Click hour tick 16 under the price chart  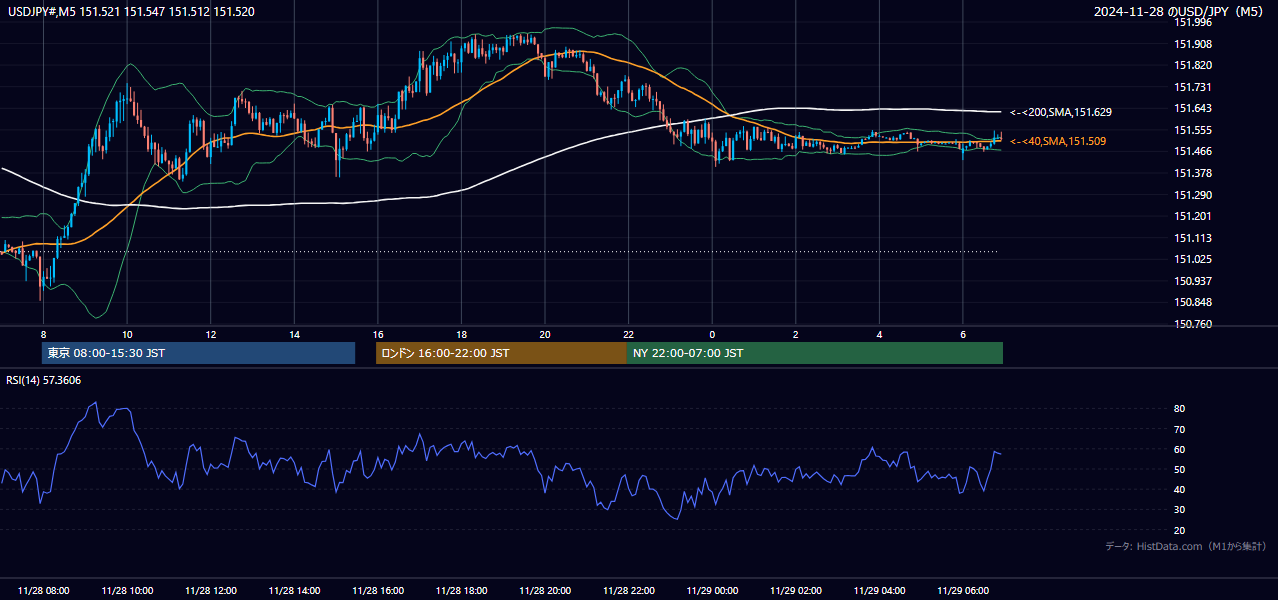[378, 334]
